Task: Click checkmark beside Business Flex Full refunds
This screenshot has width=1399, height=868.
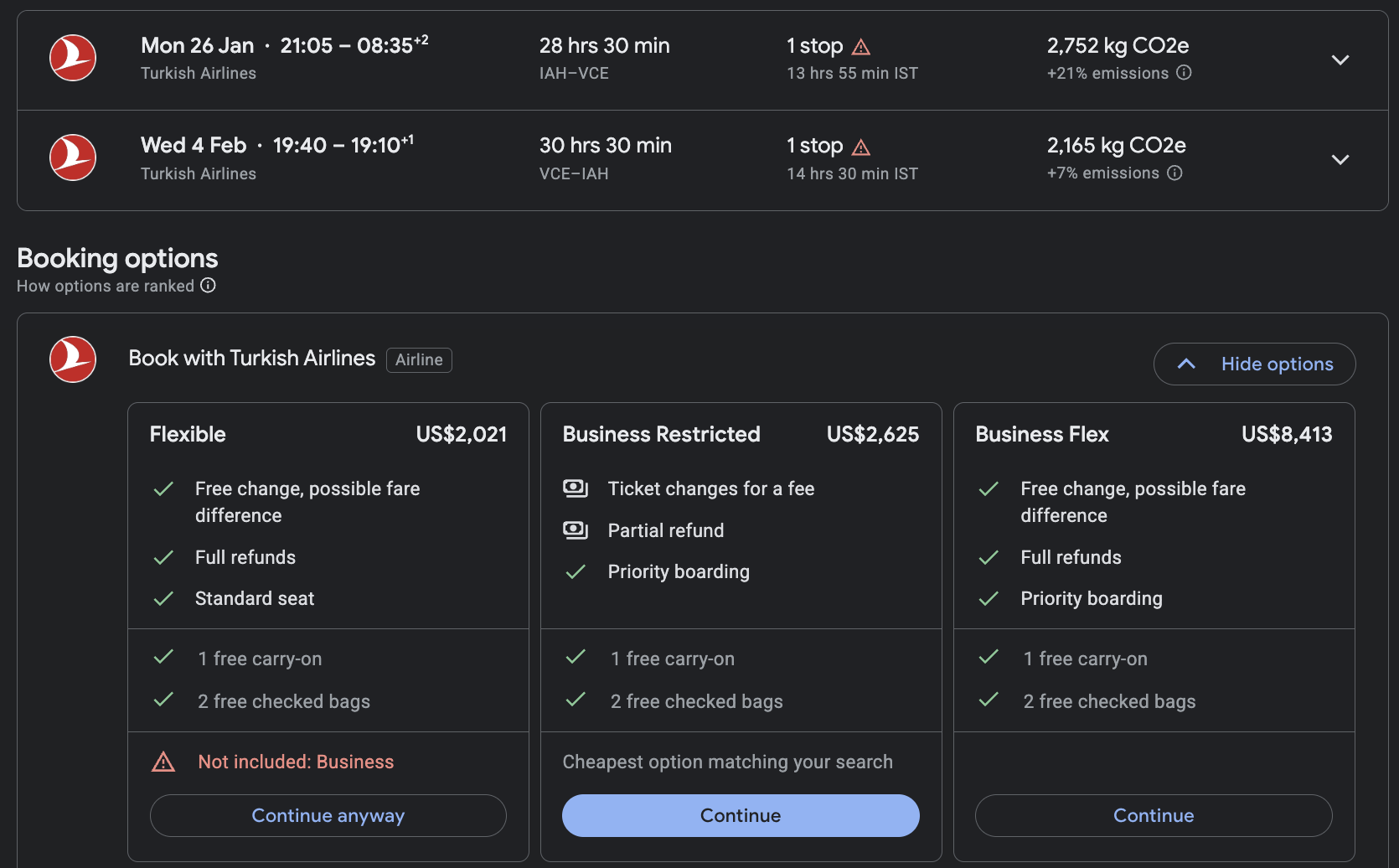Action: click(x=989, y=557)
